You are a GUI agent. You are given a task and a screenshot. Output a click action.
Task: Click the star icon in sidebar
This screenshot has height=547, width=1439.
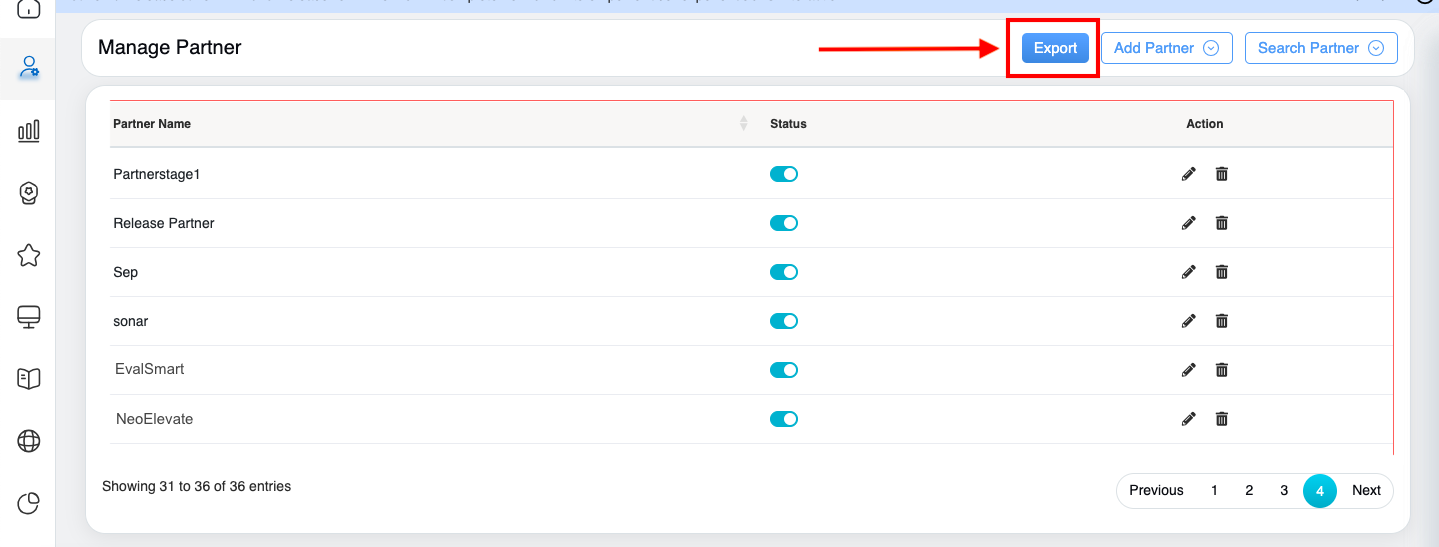click(x=29, y=256)
